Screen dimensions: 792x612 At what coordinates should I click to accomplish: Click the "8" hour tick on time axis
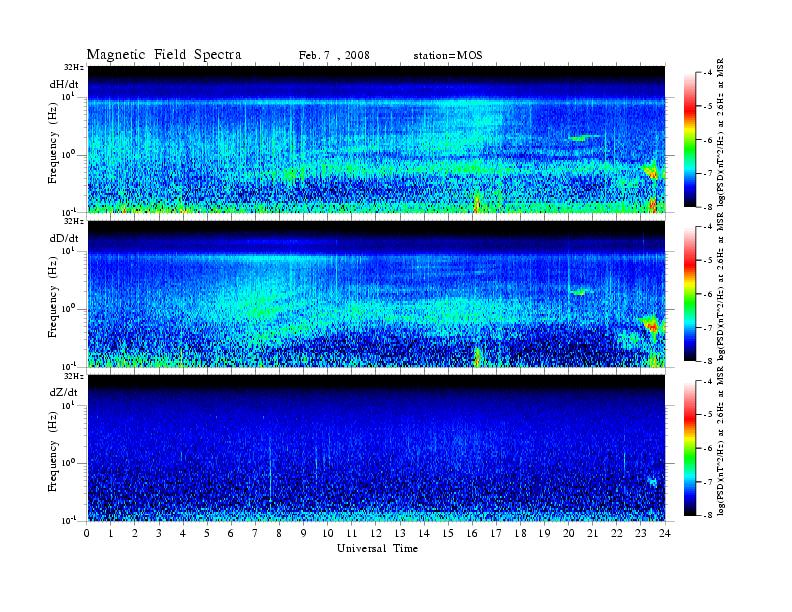[279, 533]
